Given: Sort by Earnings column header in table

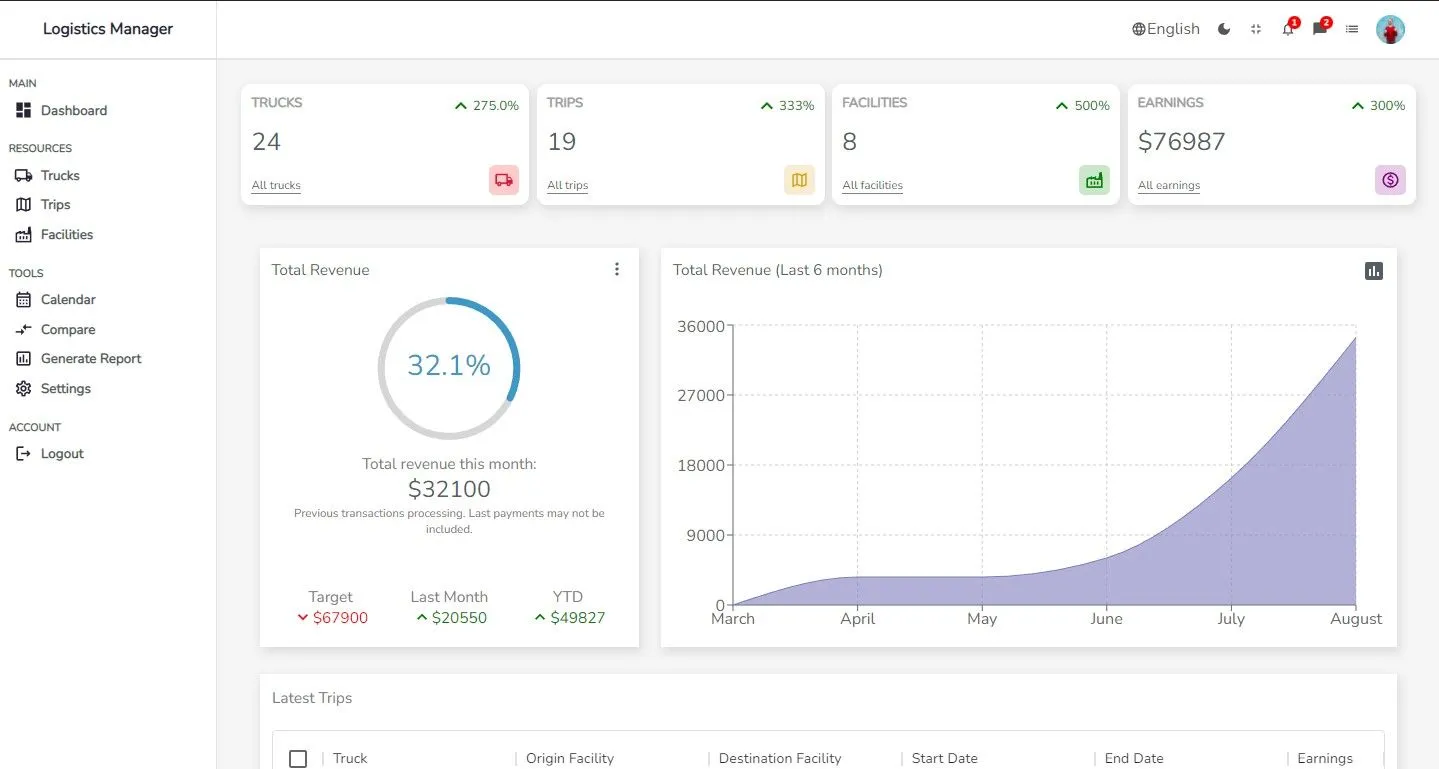Looking at the screenshot, I should [x=1325, y=758].
